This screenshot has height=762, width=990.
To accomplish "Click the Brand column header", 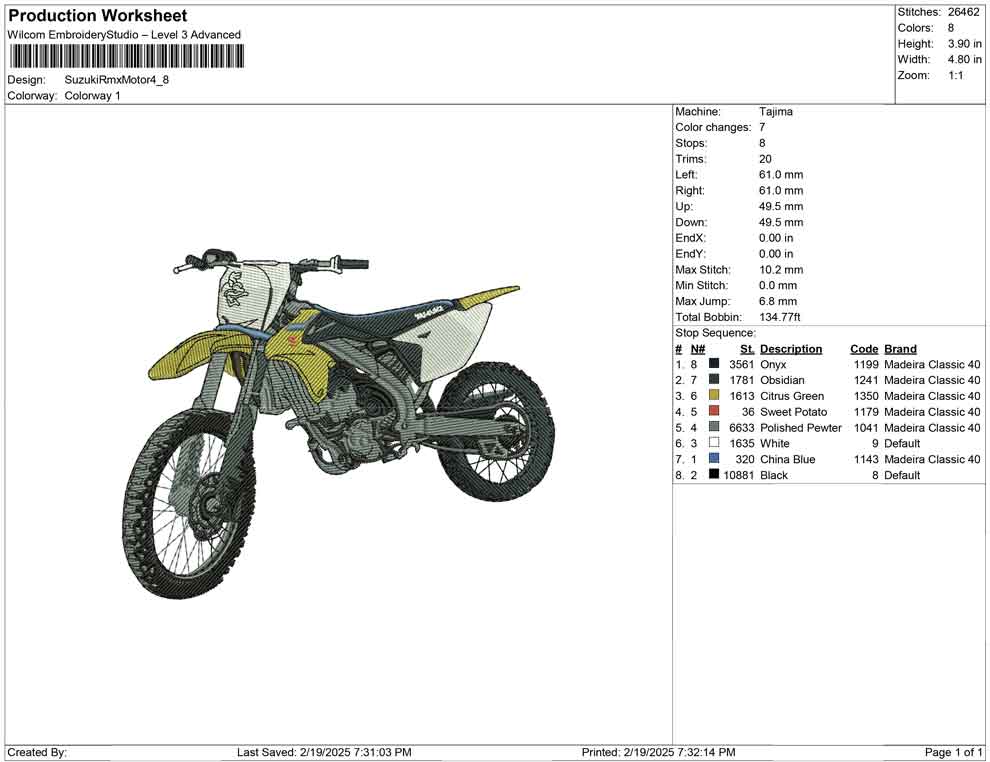I will 900,348.
